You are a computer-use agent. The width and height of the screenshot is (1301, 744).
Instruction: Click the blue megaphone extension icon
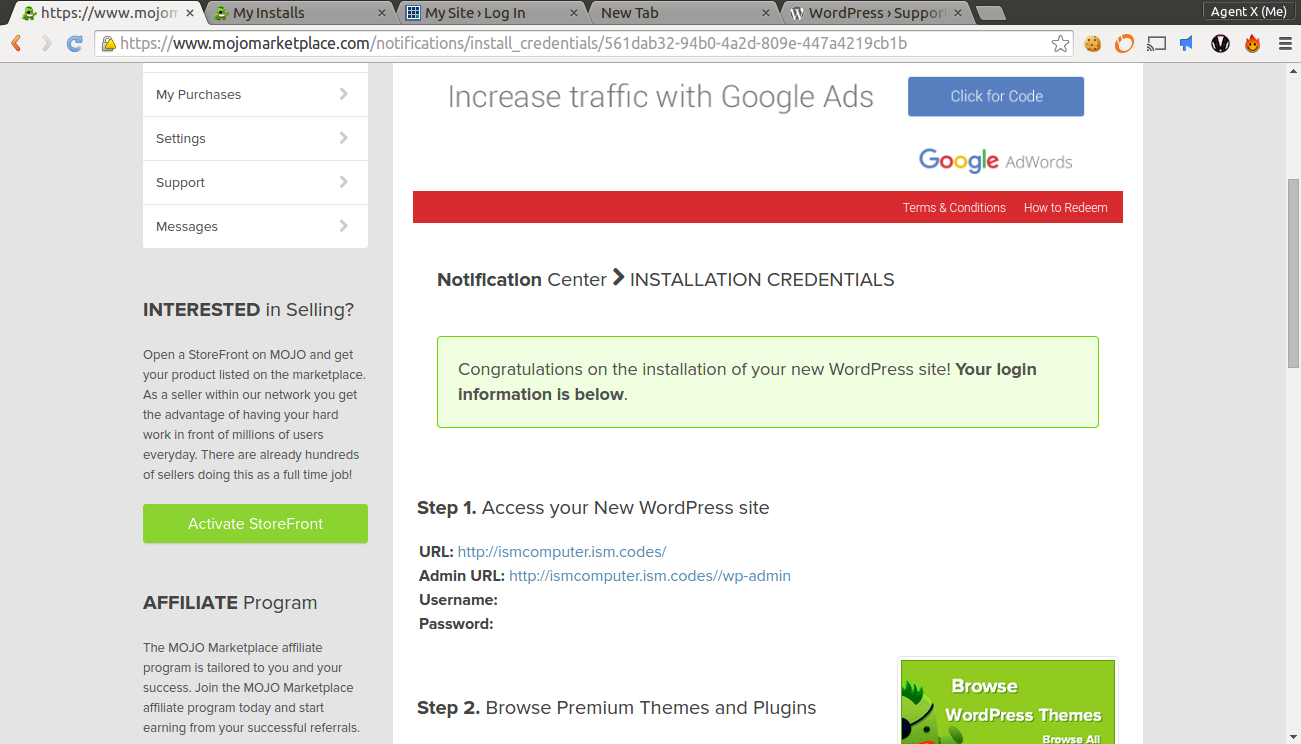coord(1187,44)
